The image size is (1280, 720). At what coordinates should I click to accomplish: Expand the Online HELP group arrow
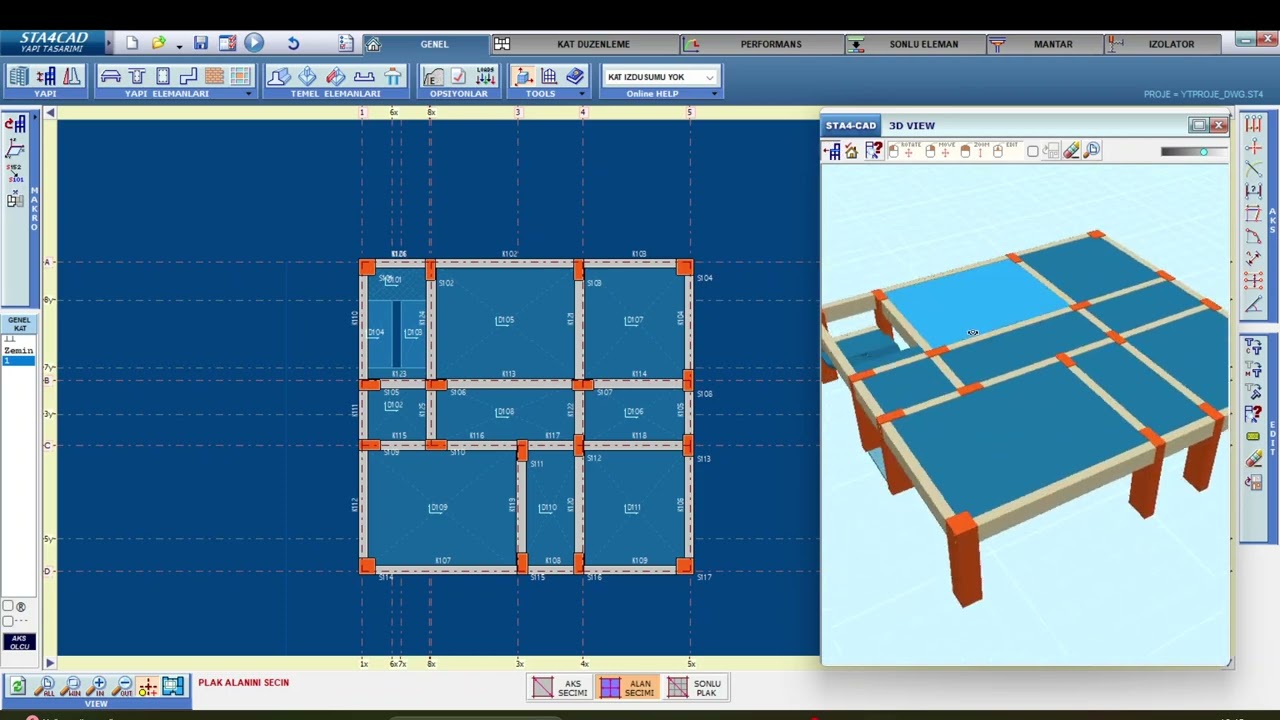point(714,94)
